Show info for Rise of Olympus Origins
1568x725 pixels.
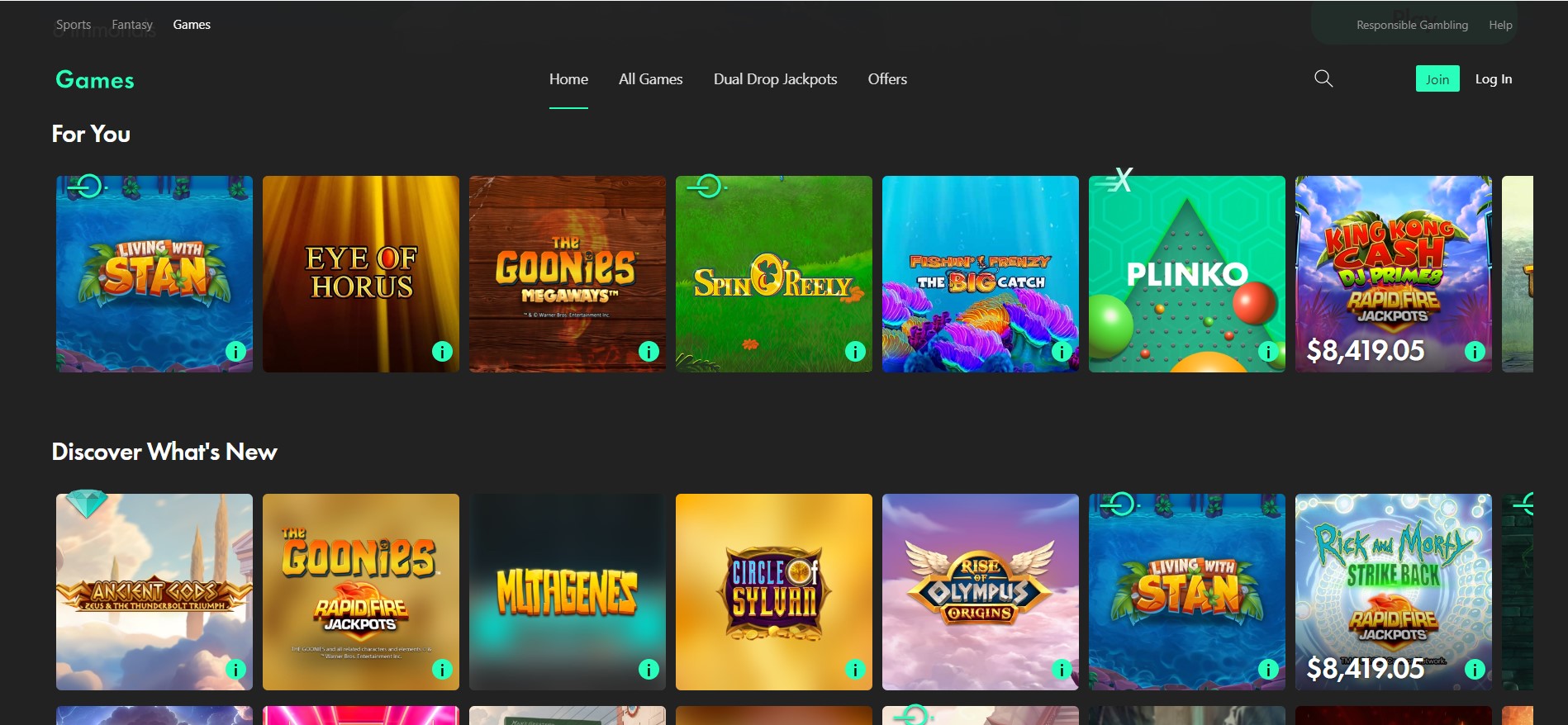click(x=1062, y=670)
